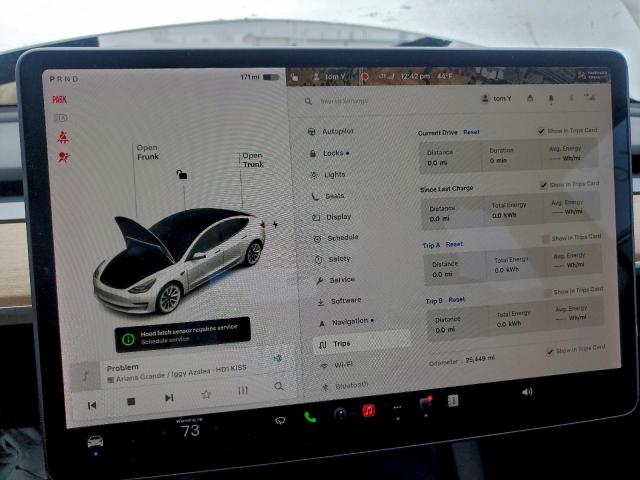Screen dimensions: 640x480
Task: Tap the charge port lightning icon
Action: click(x=276, y=224)
